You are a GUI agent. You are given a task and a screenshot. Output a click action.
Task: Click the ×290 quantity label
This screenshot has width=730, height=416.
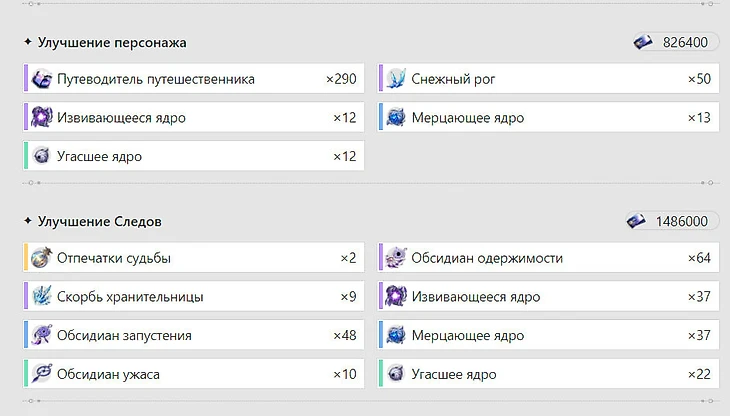tap(340, 79)
